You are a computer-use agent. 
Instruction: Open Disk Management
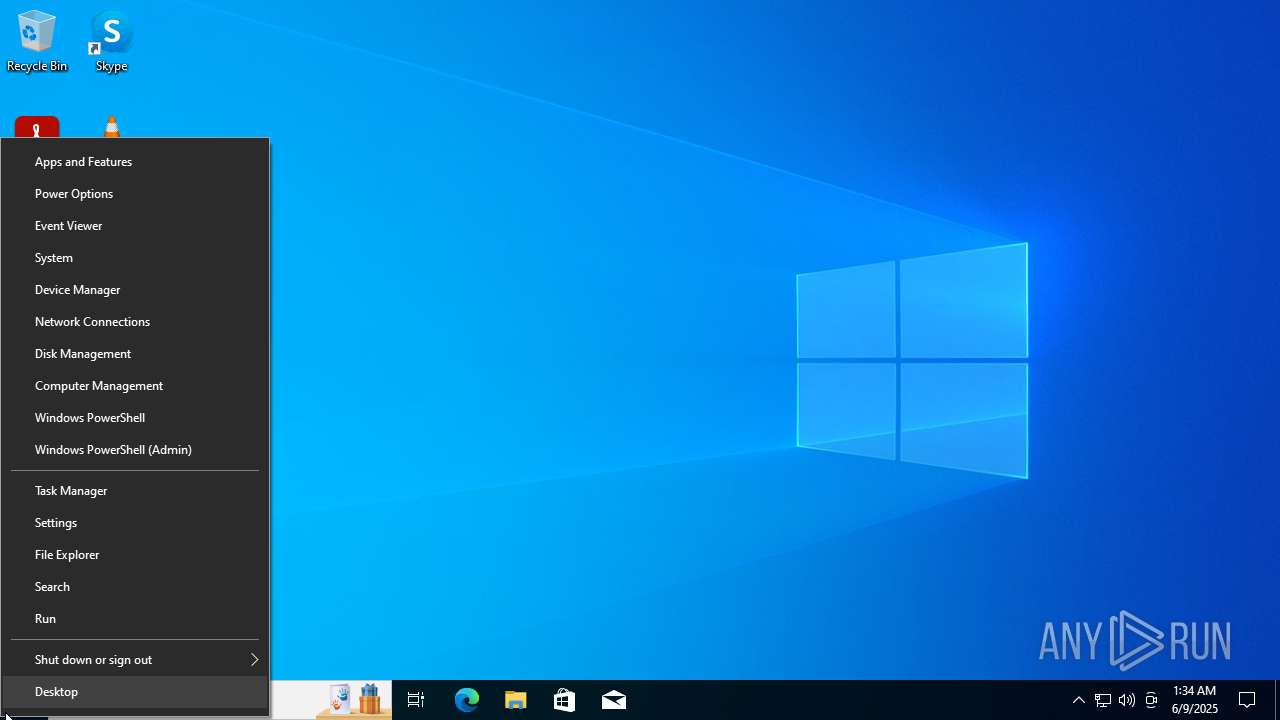coord(135,354)
